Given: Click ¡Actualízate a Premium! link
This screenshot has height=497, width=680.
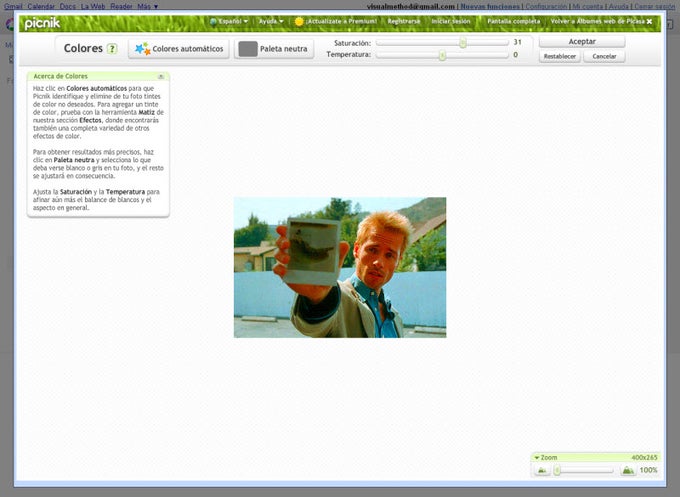Looking at the screenshot, I should click(x=341, y=21).
